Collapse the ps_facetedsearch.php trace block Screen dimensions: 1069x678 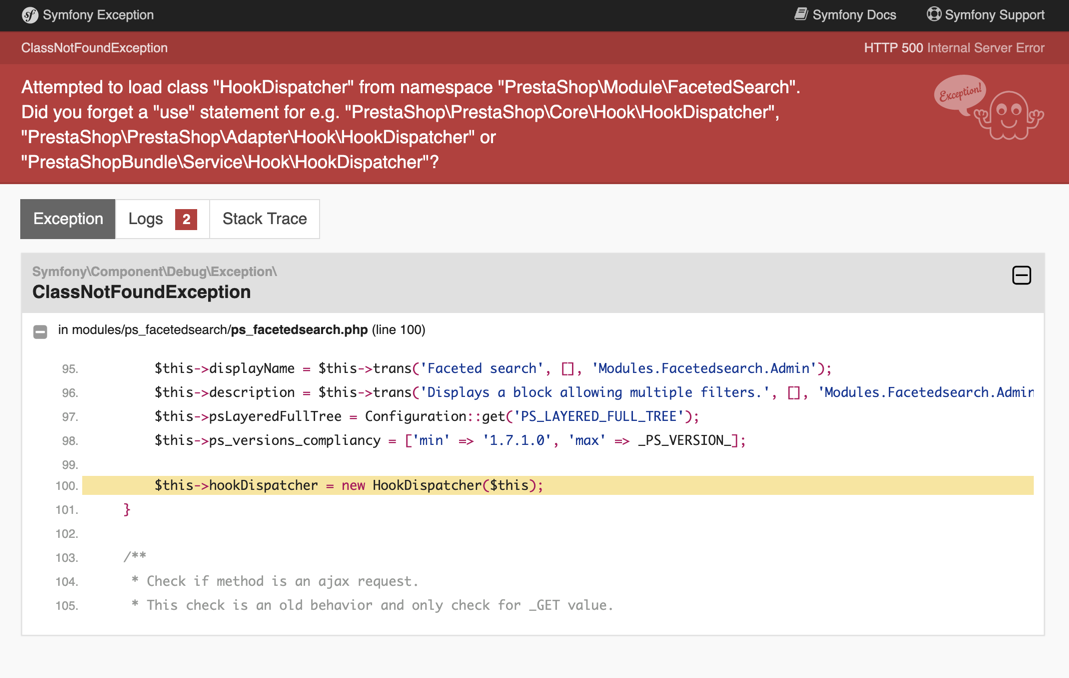click(x=40, y=331)
